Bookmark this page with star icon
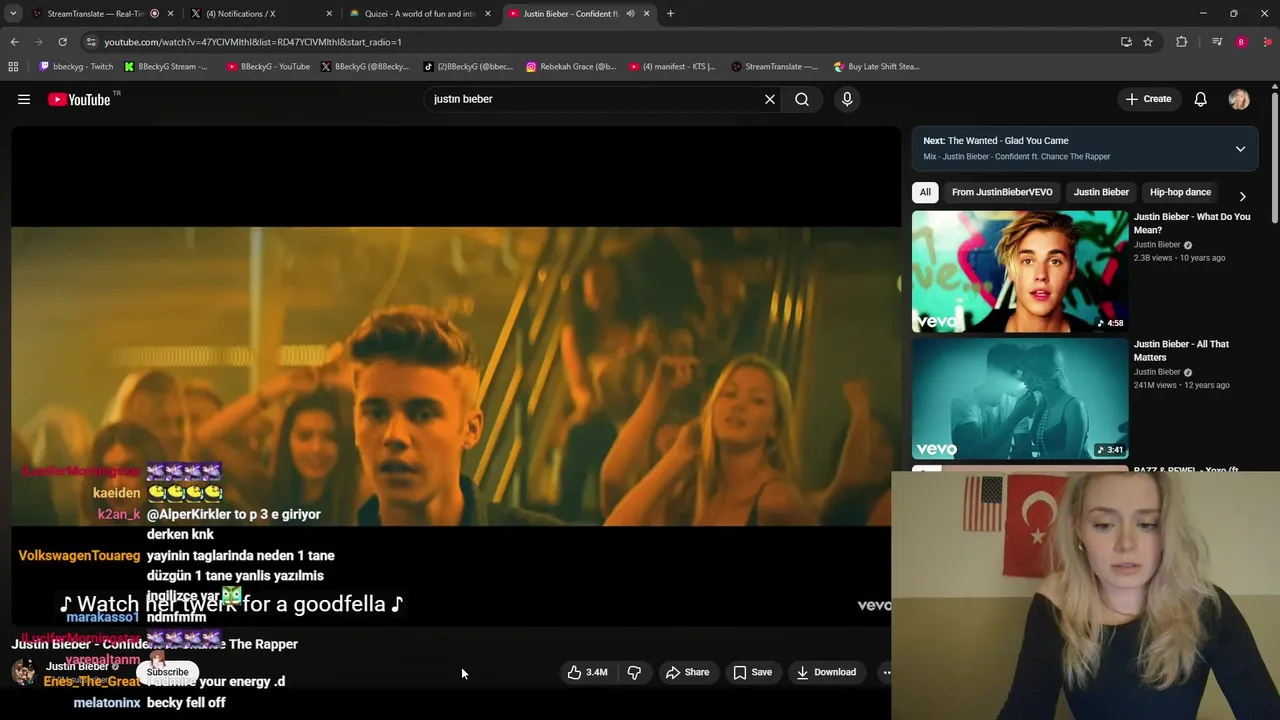This screenshot has width=1280, height=720. coord(1148,42)
